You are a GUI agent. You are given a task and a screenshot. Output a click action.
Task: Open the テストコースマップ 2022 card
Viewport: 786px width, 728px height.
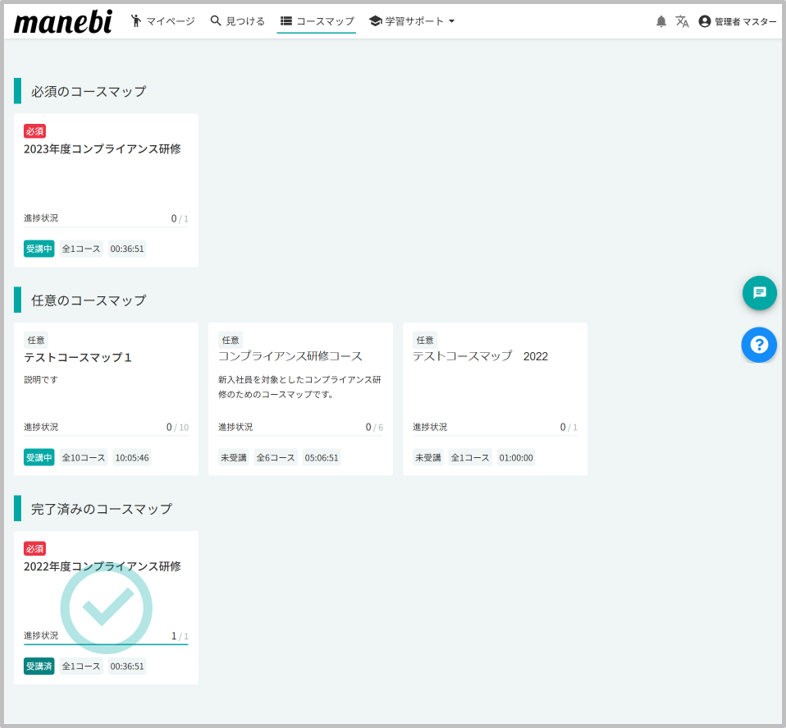point(495,399)
